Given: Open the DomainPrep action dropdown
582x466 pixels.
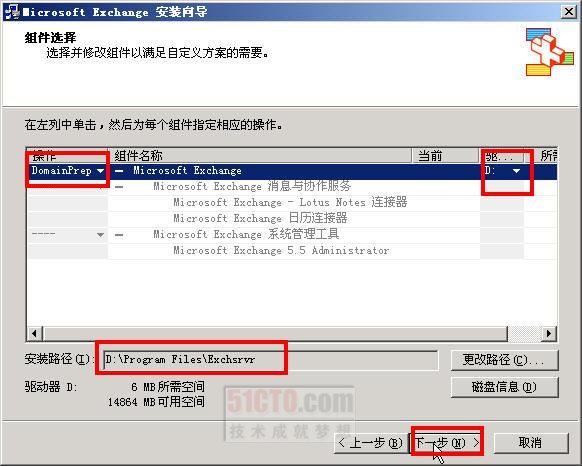Looking at the screenshot, I should (100, 171).
